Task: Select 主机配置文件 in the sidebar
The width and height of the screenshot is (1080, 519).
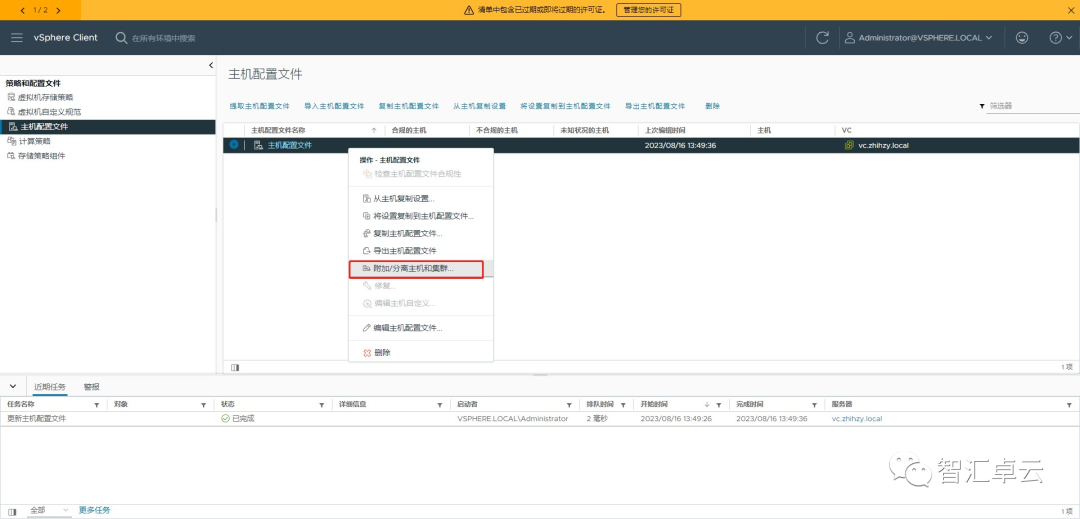Action: click(107, 127)
